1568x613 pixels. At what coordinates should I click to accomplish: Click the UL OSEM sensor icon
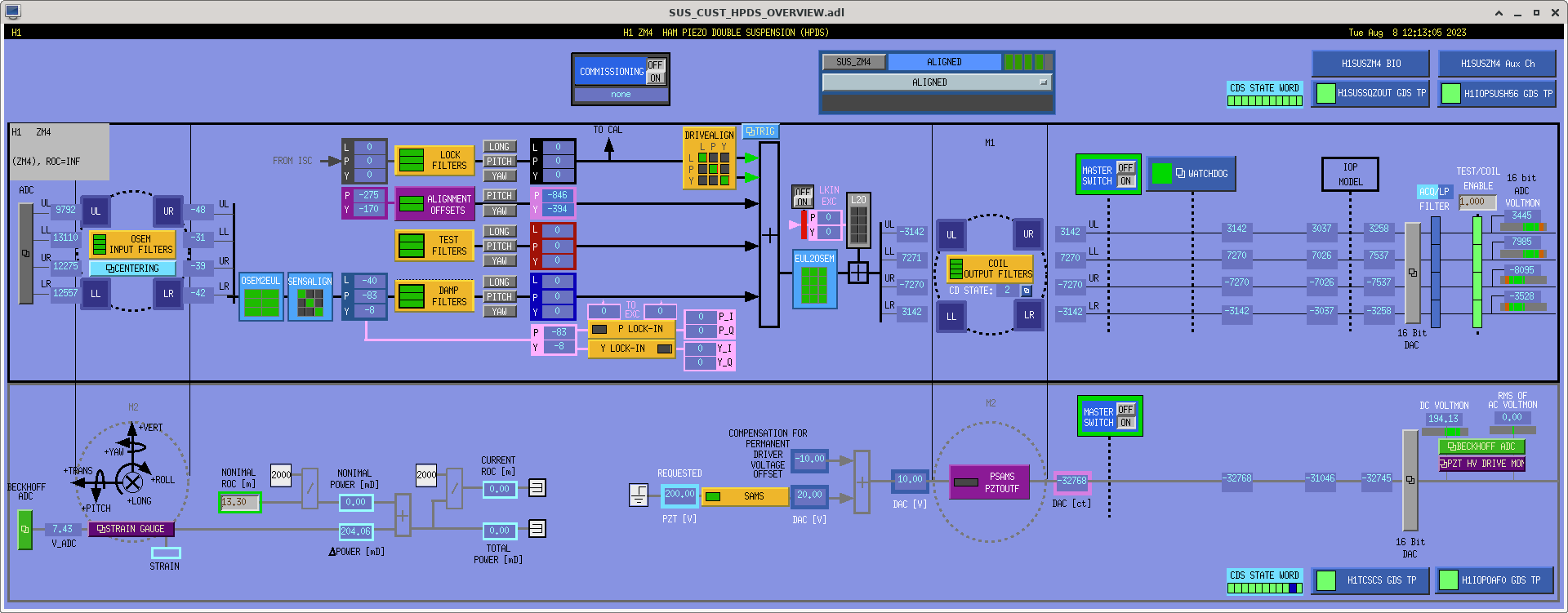[96, 211]
